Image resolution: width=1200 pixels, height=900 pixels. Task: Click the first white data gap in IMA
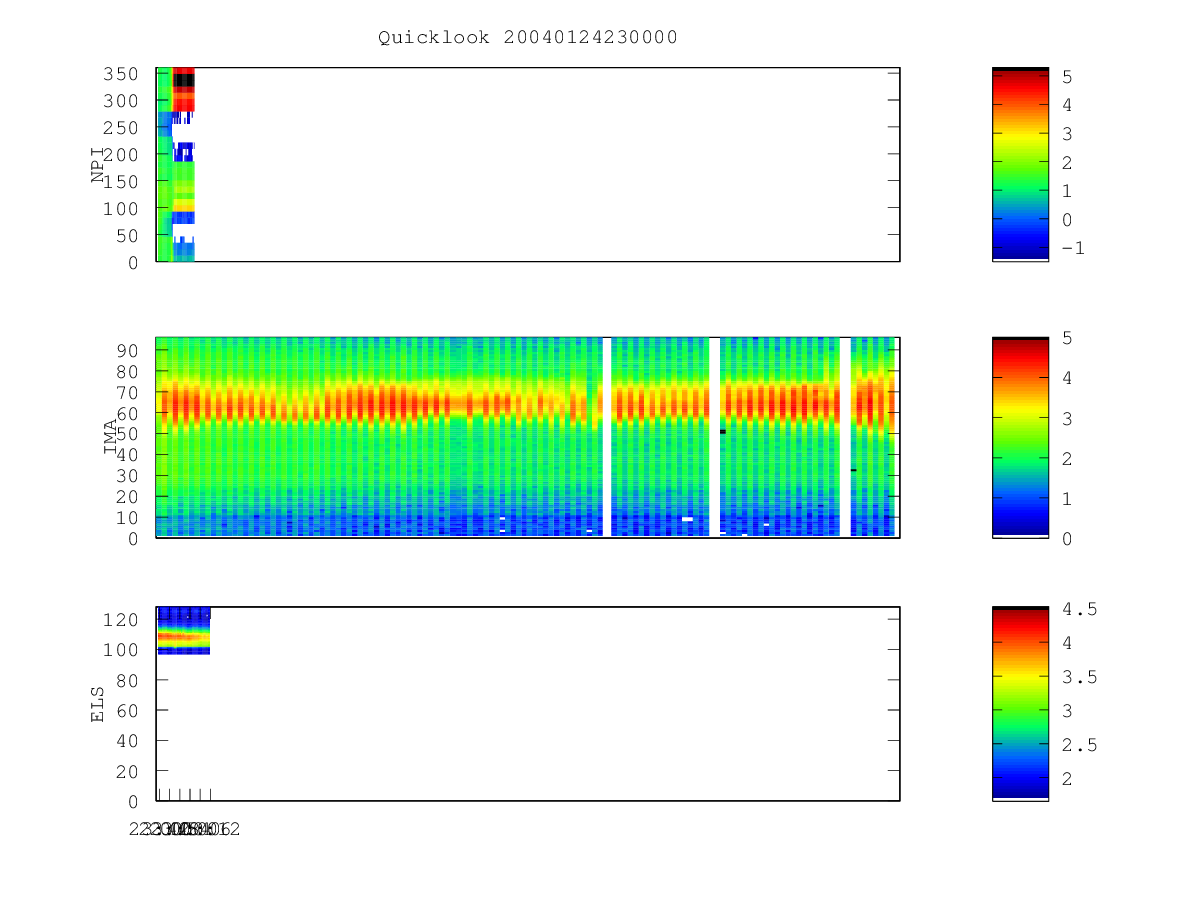point(607,437)
